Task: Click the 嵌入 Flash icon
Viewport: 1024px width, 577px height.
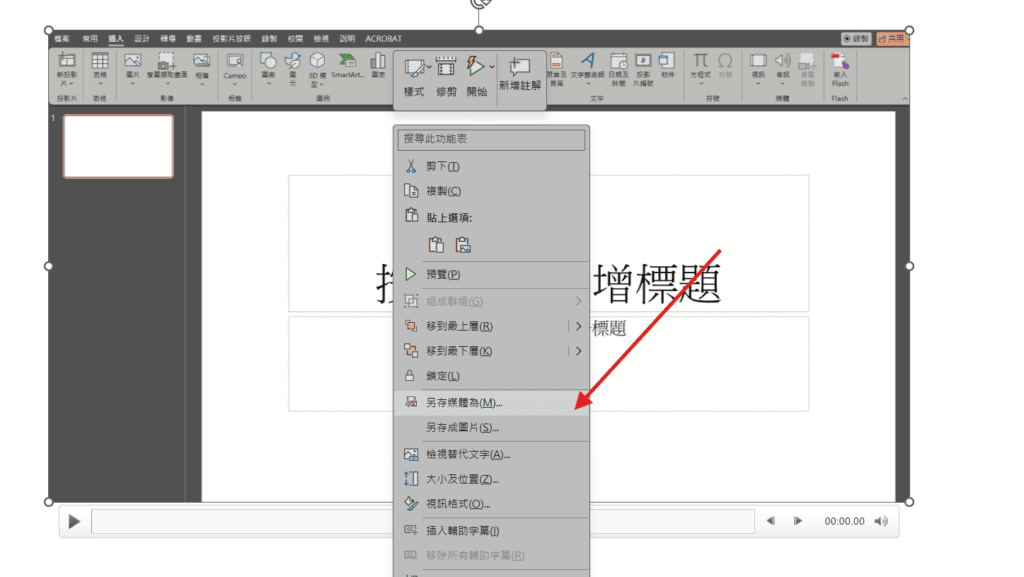Action: [840, 65]
